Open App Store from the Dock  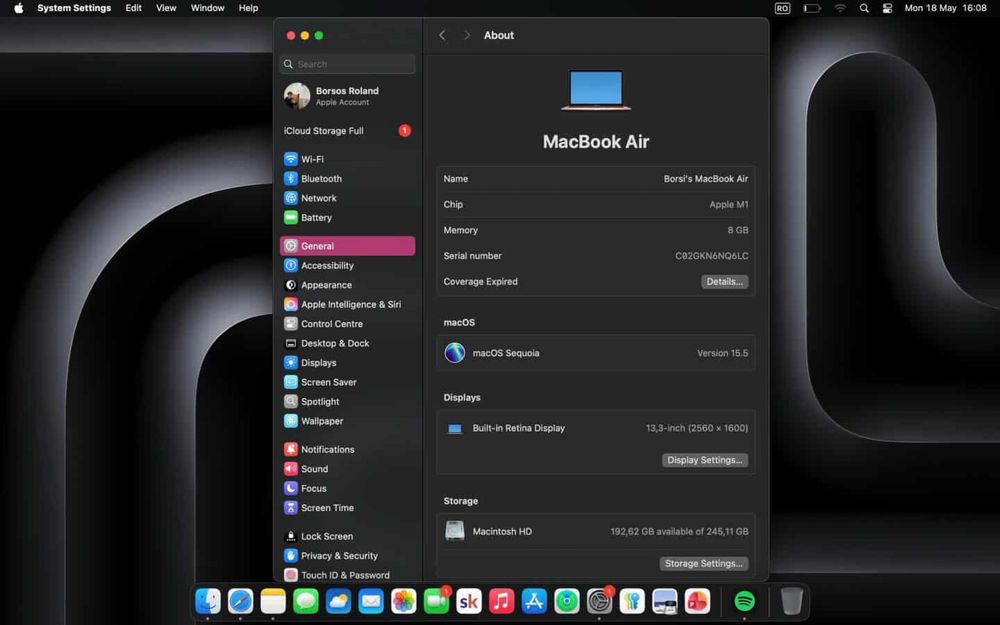[534, 601]
